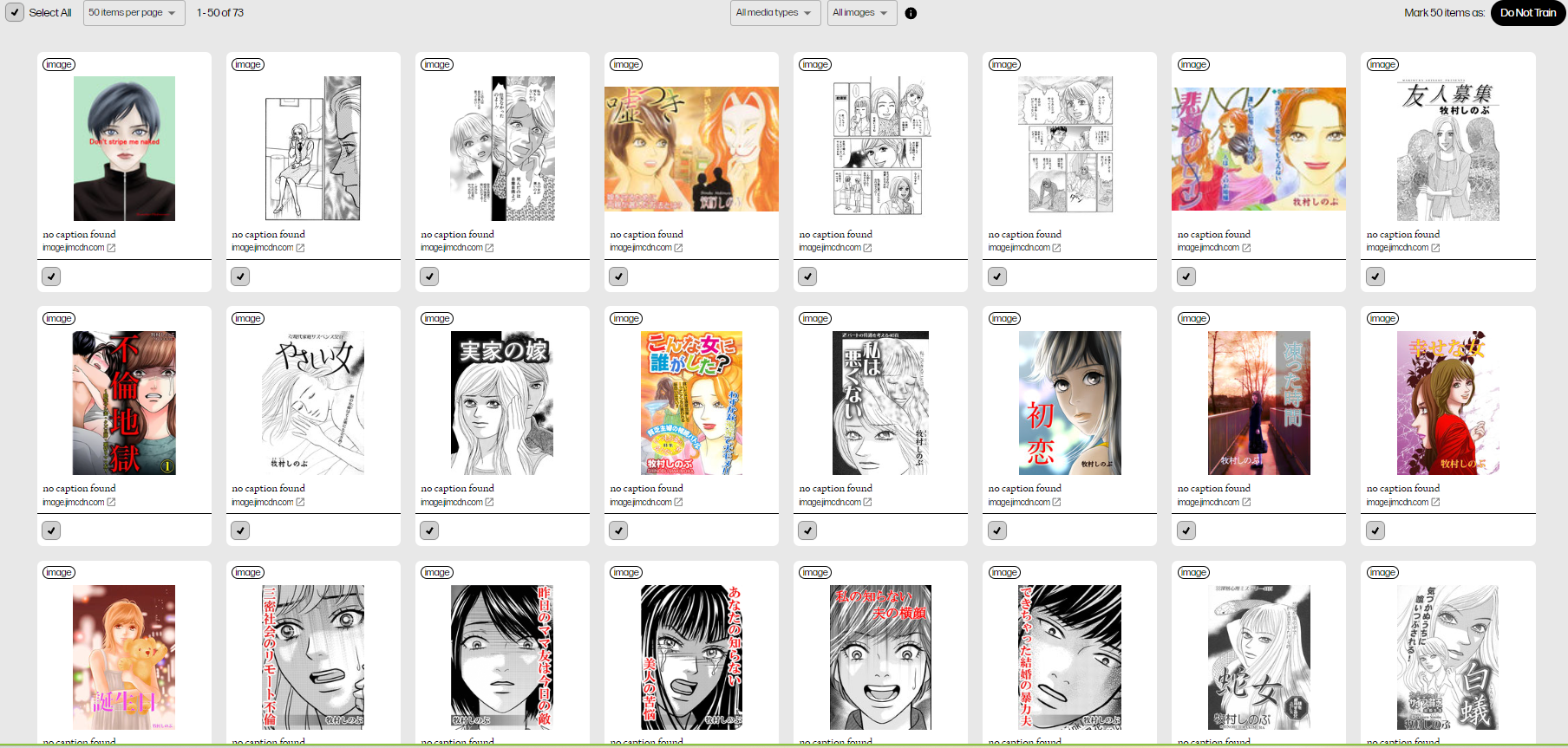Screen dimensions: 1568x748
Task: Click 'no caption found' under 友人募集 cover
Action: pyautogui.click(x=1403, y=234)
